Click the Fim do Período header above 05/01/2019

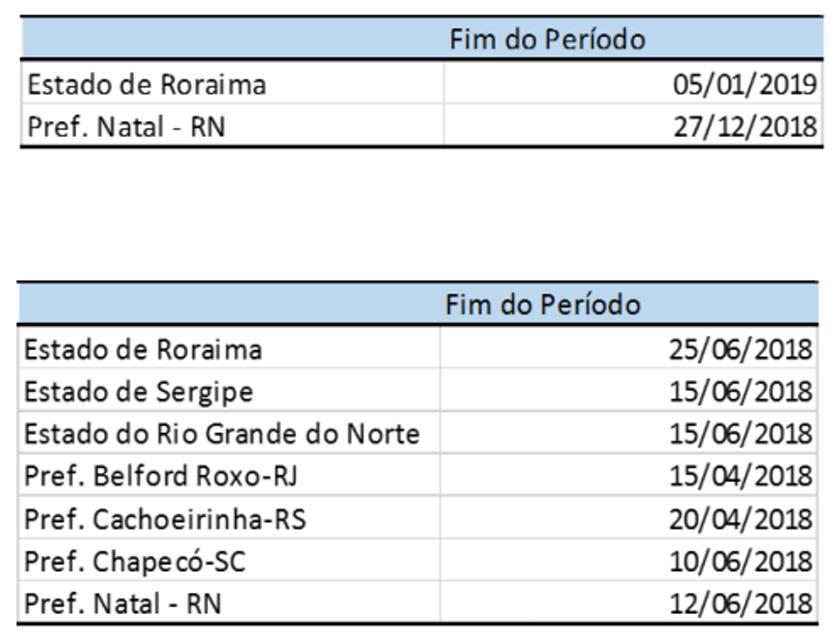point(547,39)
